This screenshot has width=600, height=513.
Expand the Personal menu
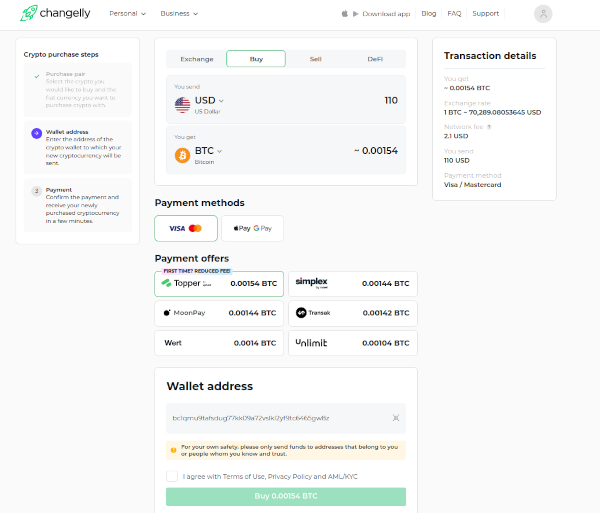(127, 14)
